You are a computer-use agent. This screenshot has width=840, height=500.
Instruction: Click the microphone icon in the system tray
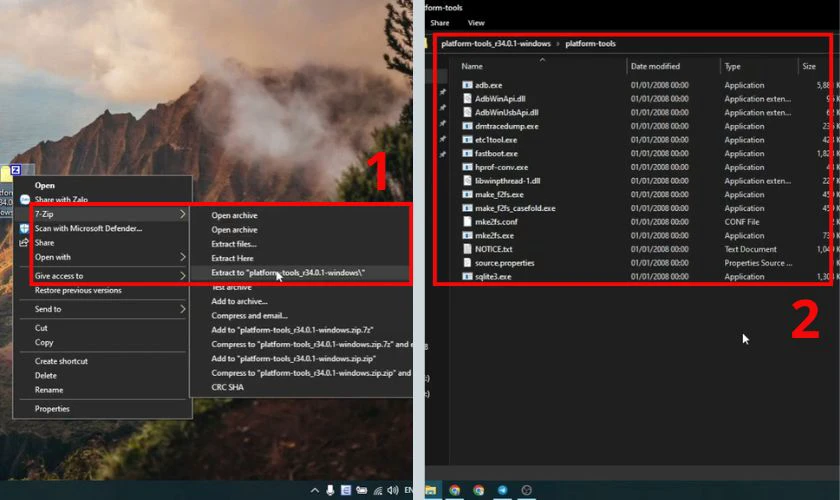tap(330, 490)
